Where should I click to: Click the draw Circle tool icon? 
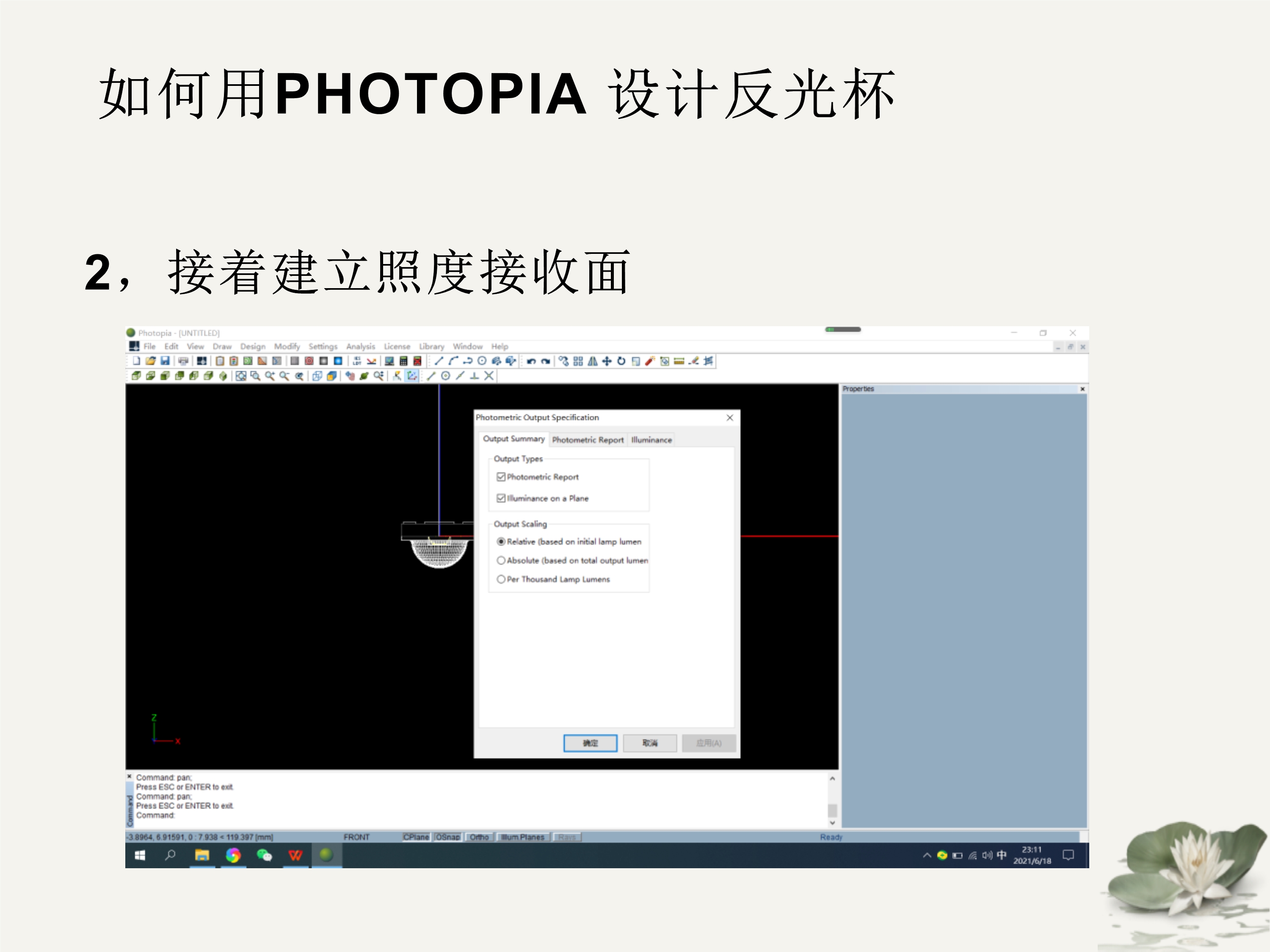[x=482, y=361]
